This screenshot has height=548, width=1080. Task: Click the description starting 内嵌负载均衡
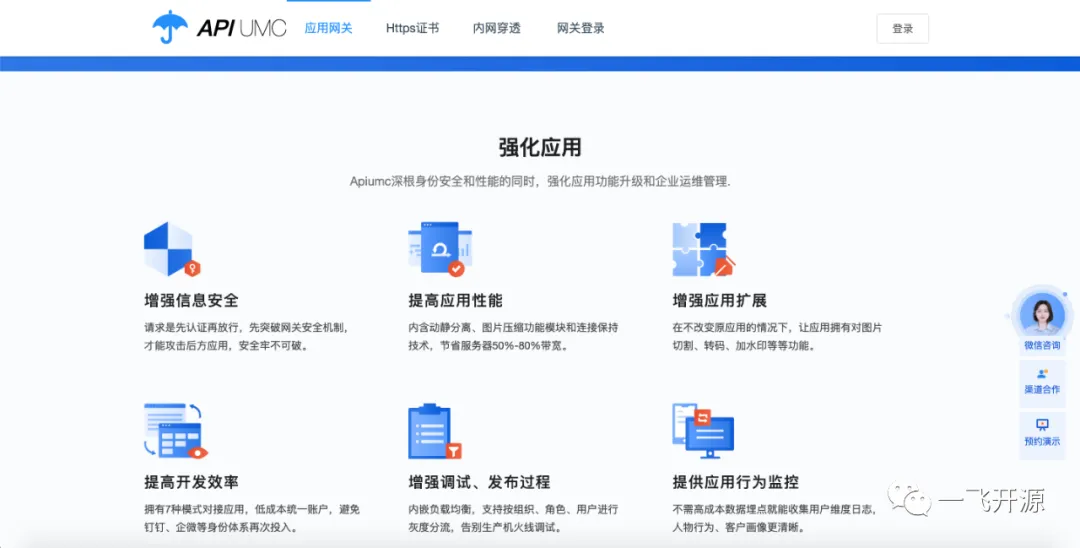coord(513,518)
